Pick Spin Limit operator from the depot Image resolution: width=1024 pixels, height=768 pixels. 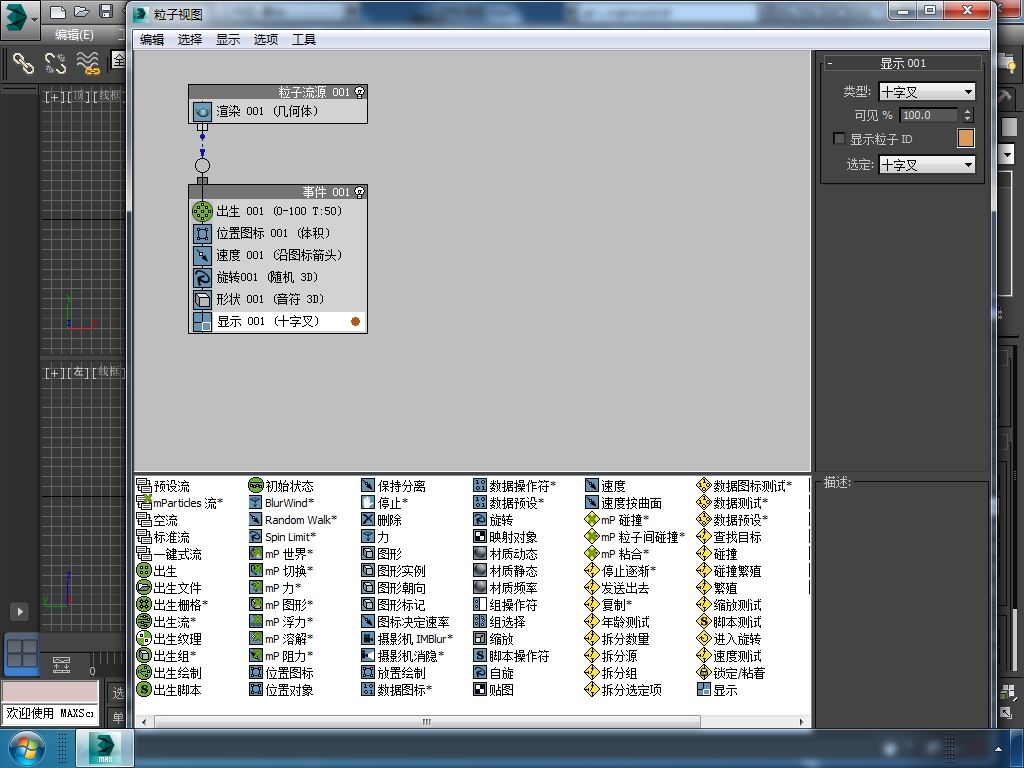[282, 537]
